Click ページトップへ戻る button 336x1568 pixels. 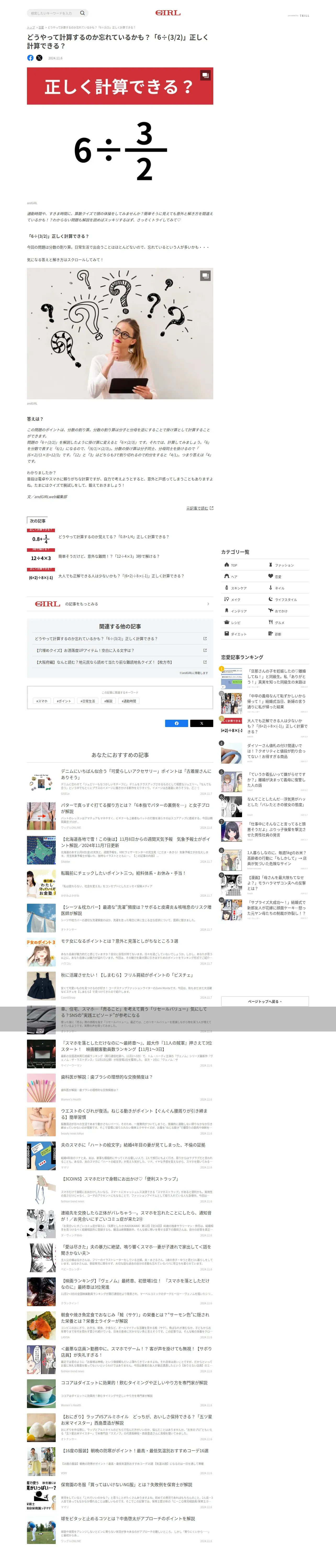[265, 1001]
